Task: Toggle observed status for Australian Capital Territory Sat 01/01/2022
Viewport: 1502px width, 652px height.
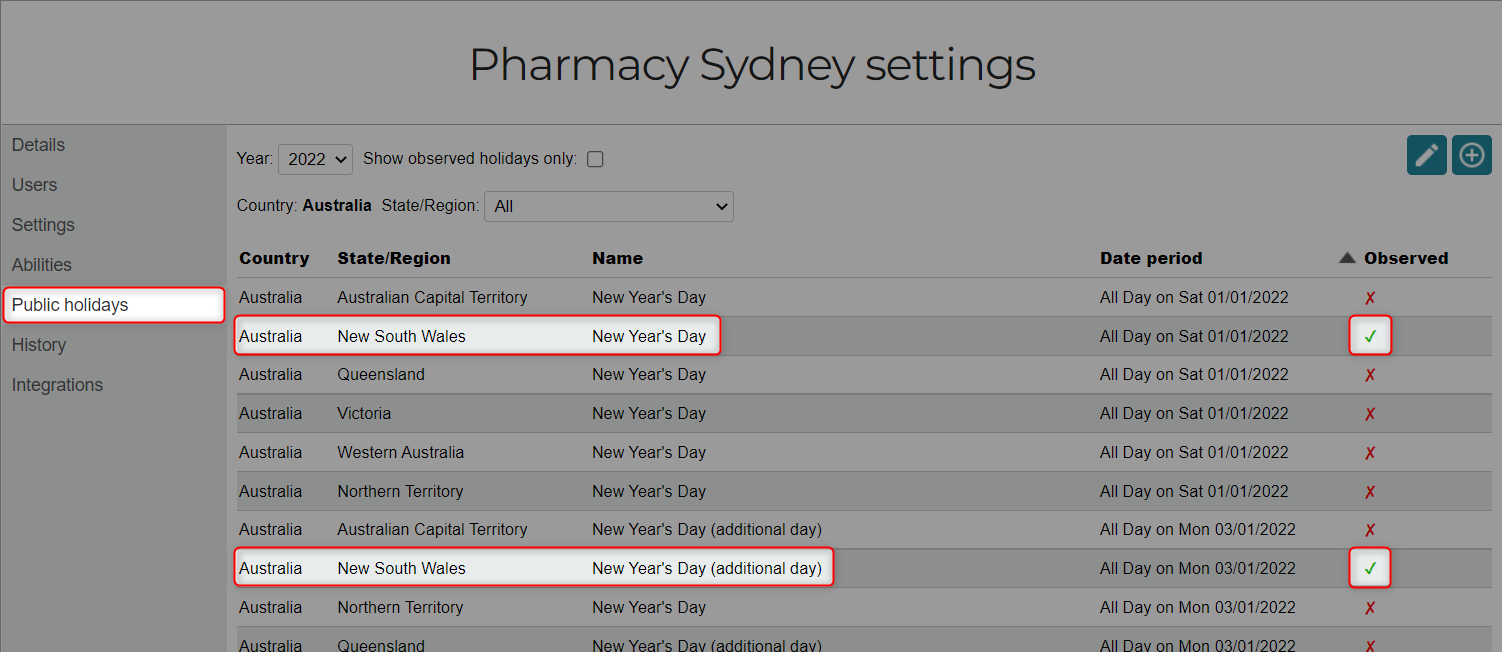Action: tap(1370, 298)
